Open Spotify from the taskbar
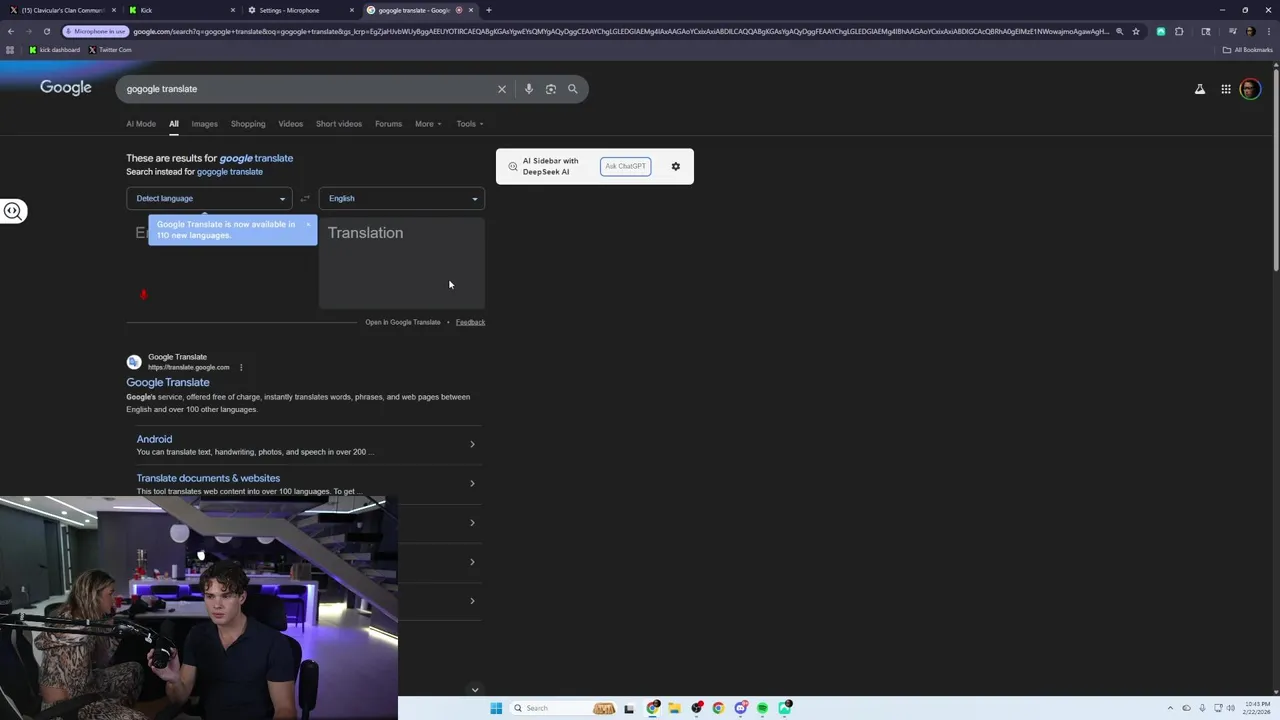1280x720 pixels. [762, 708]
